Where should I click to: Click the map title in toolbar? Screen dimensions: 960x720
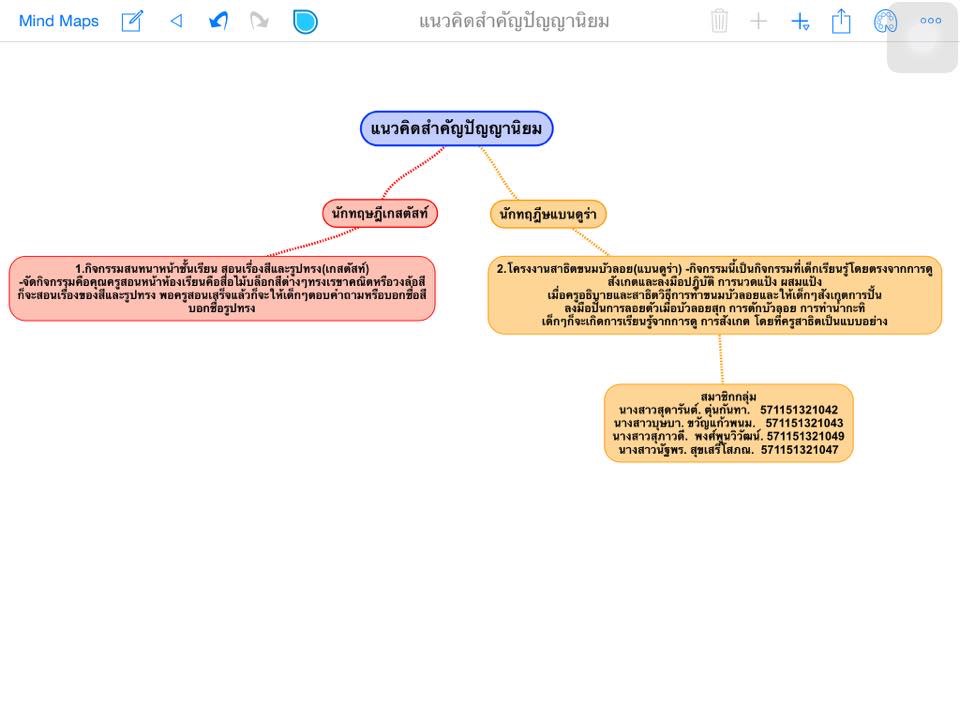(514, 21)
